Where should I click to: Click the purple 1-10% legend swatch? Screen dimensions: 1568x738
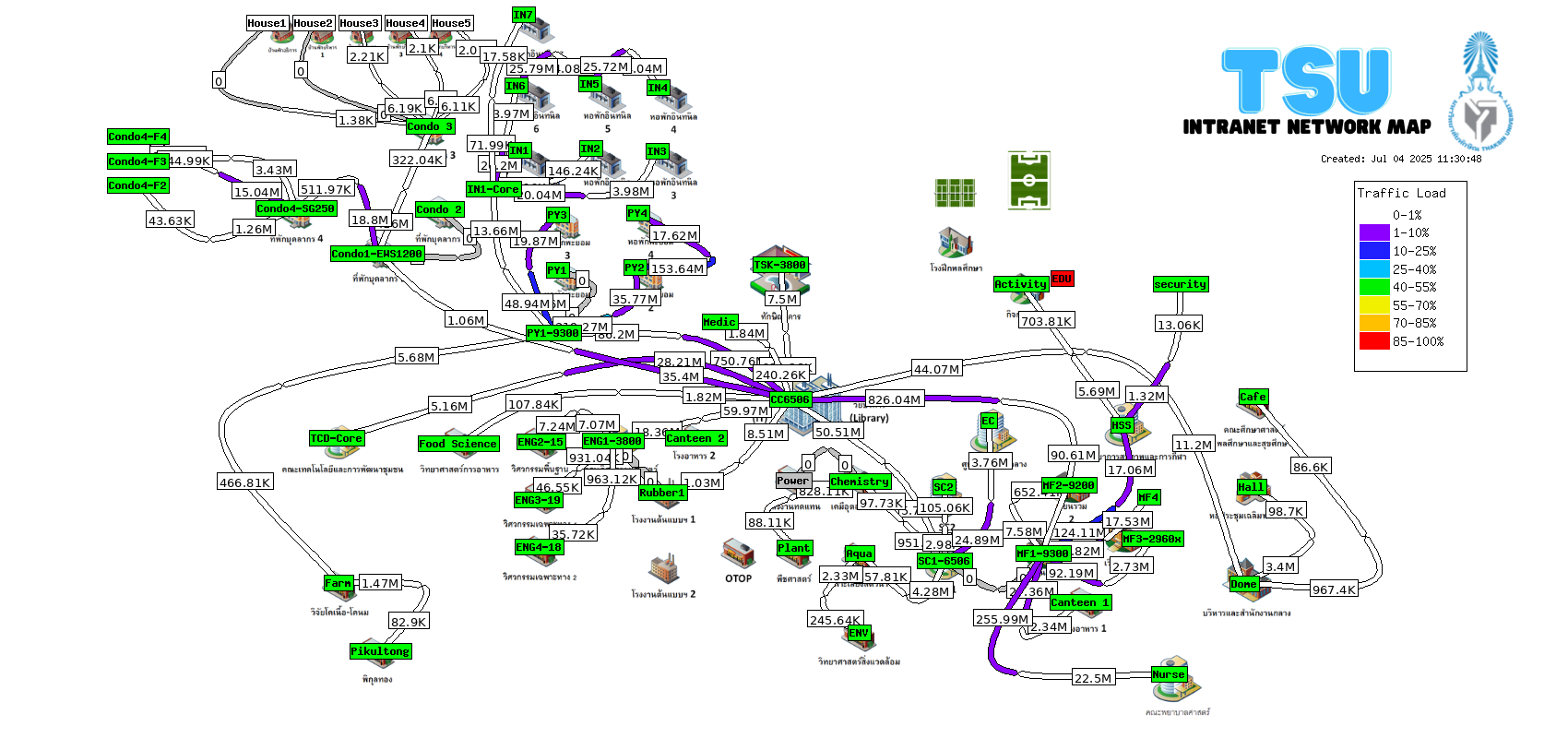coord(1374,232)
